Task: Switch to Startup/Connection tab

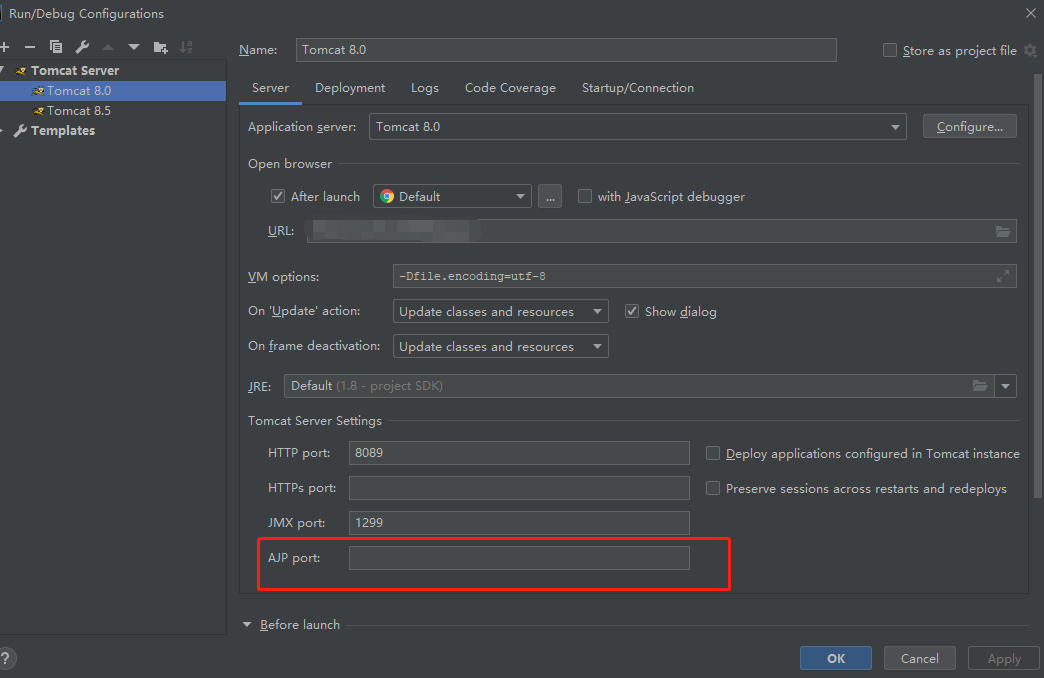Action: (x=638, y=88)
